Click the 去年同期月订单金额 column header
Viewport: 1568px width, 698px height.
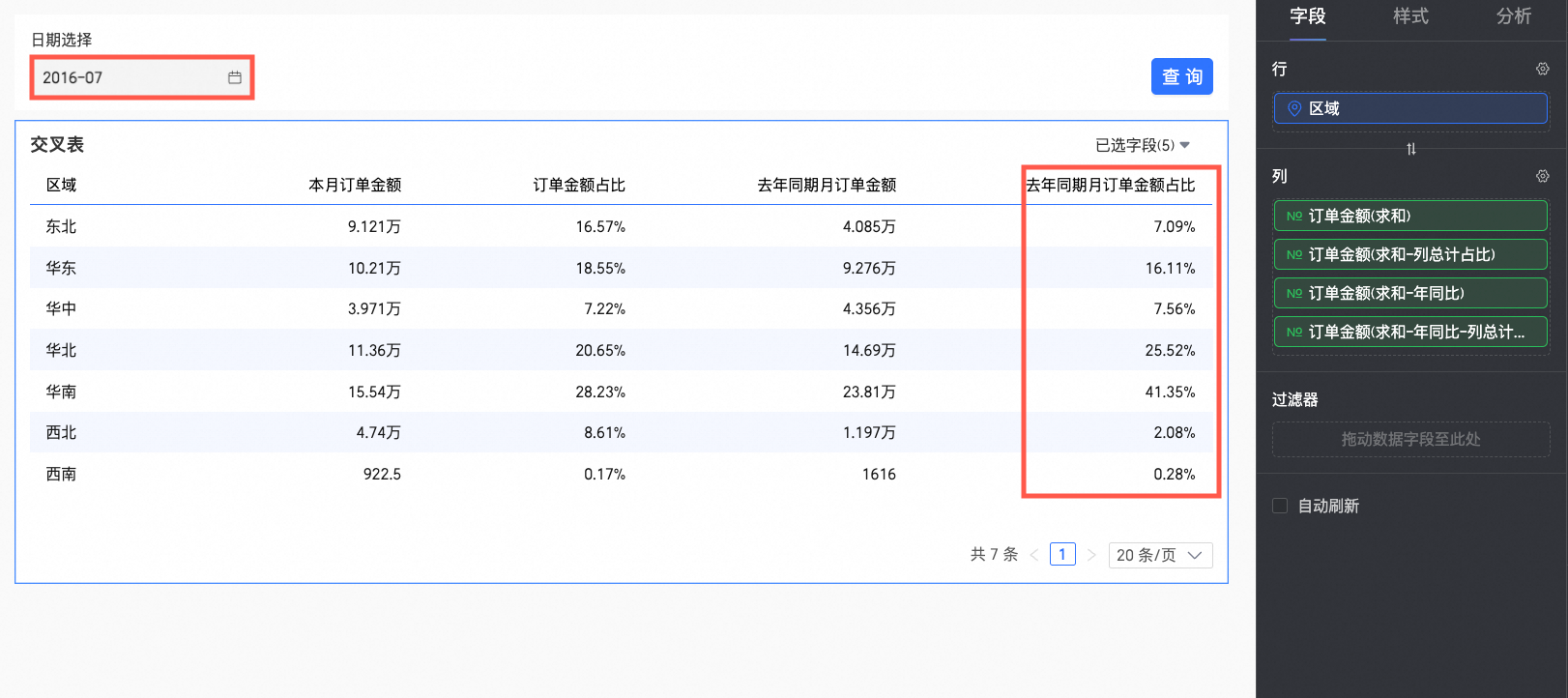[x=827, y=185]
